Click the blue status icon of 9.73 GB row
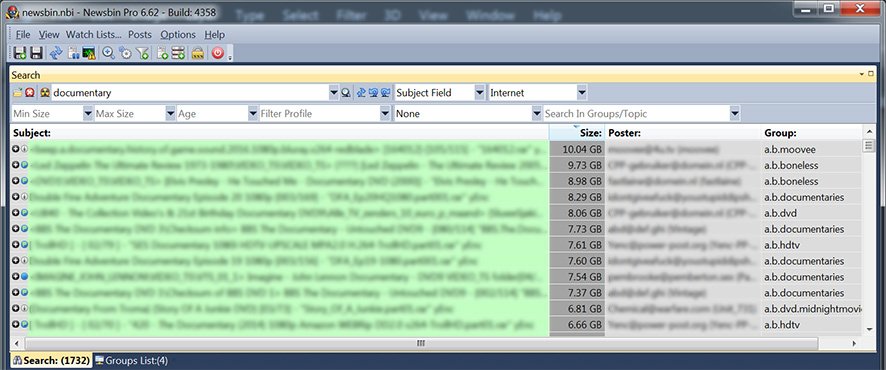Image resolution: width=886 pixels, height=370 pixels. pyautogui.click(x=24, y=165)
